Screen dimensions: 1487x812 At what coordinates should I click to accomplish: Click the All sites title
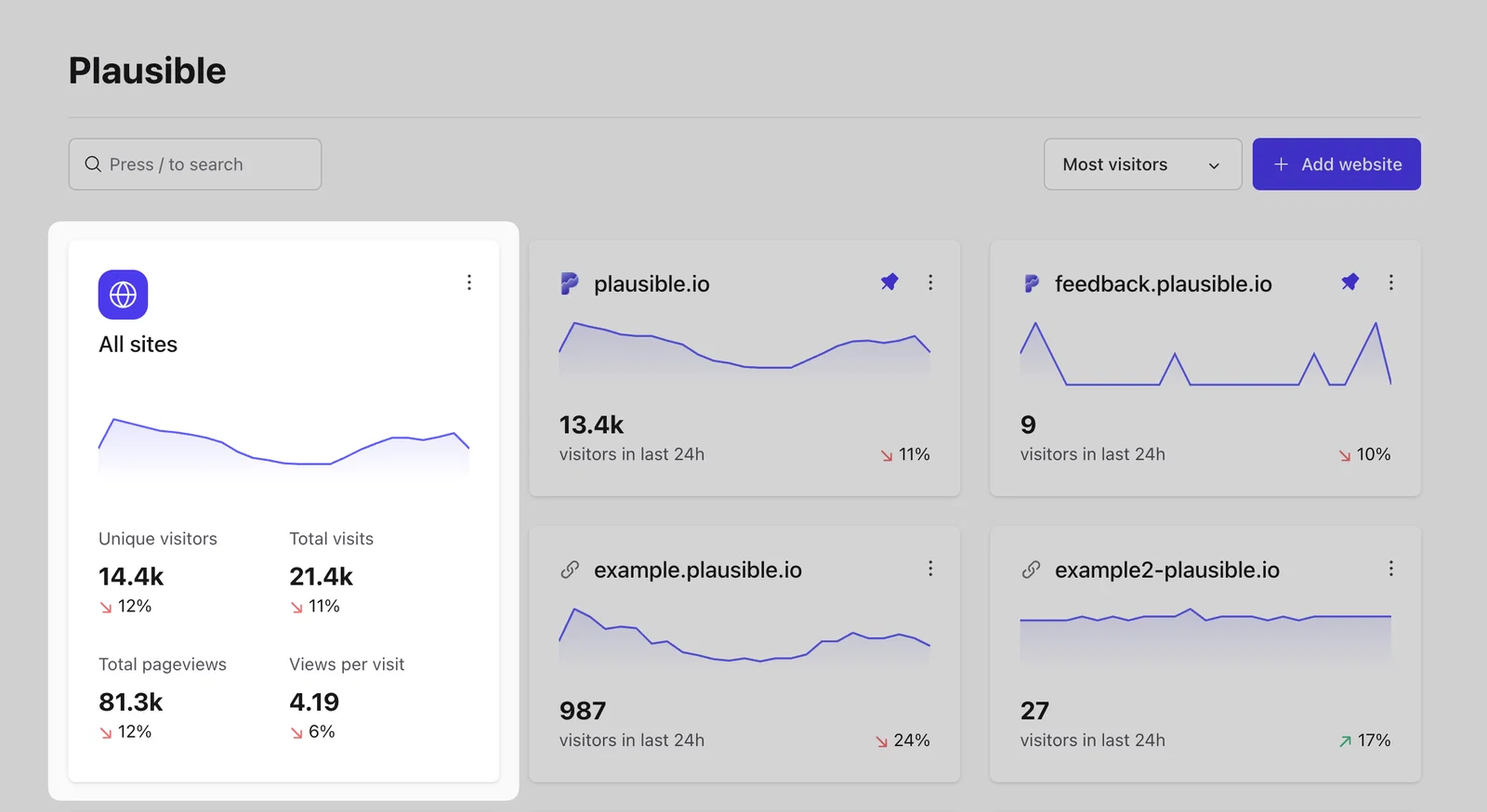(138, 344)
